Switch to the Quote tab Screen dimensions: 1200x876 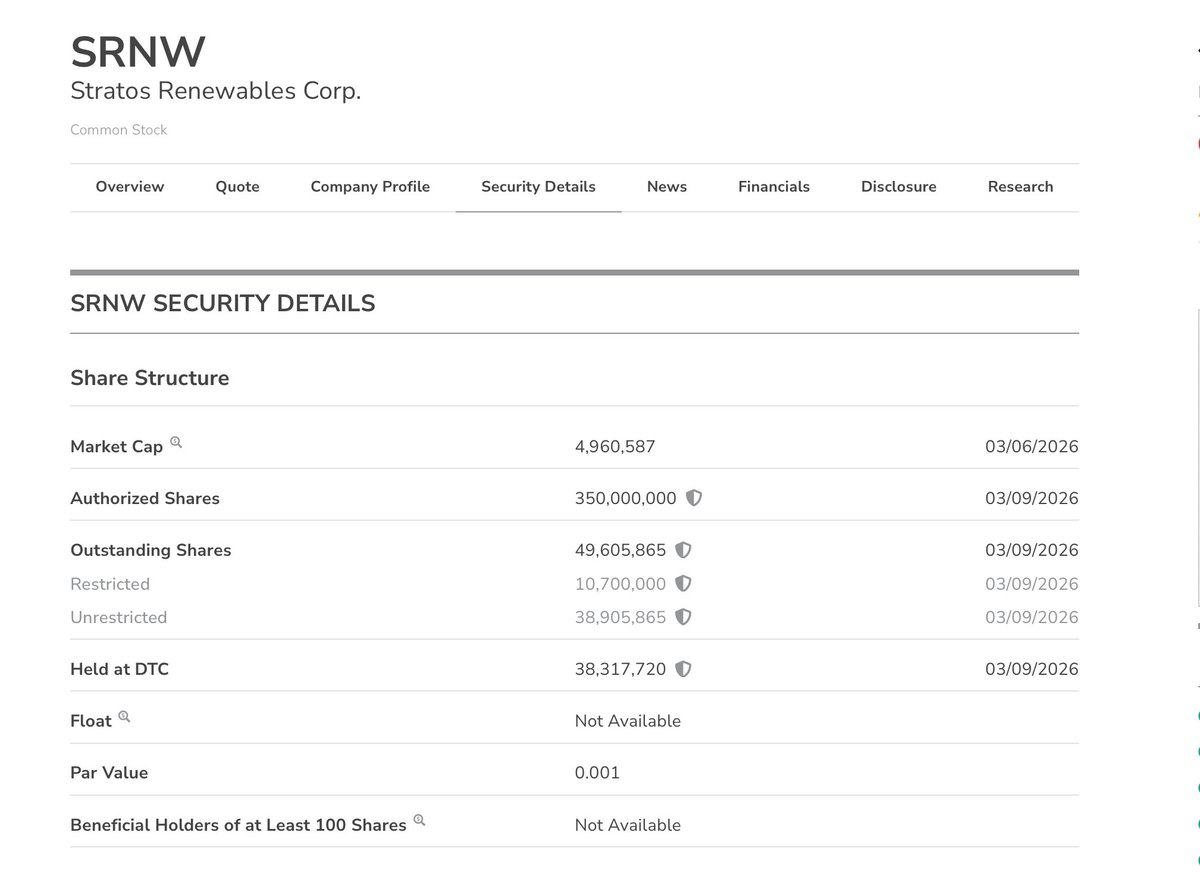[x=237, y=187]
